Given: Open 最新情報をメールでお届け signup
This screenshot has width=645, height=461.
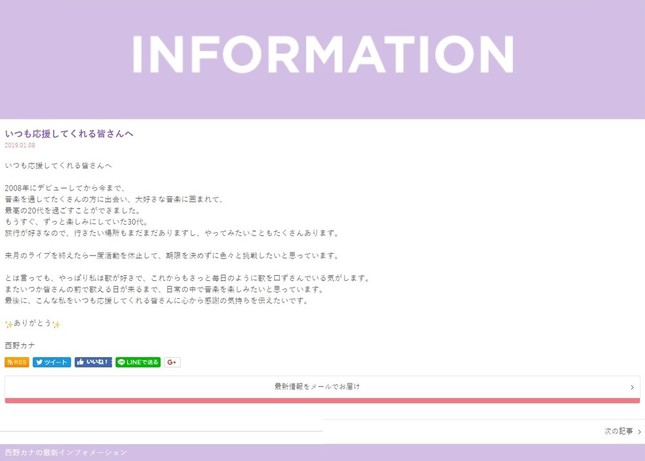Looking at the screenshot, I should (x=317, y=386).
